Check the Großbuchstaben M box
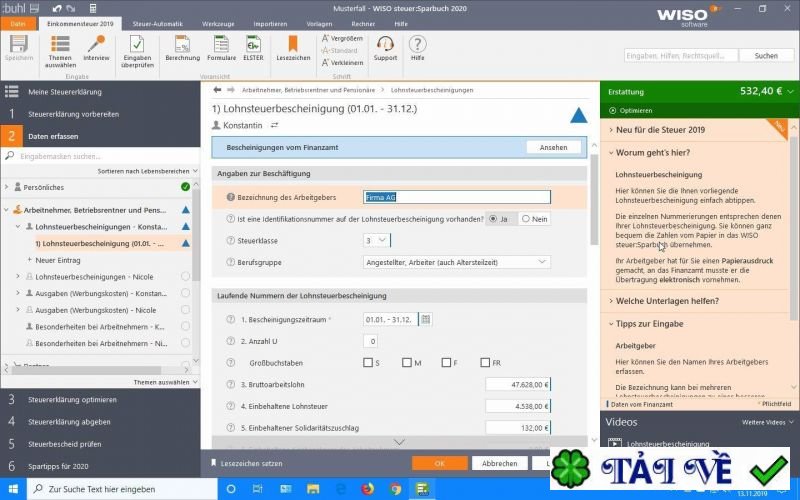 407,362
